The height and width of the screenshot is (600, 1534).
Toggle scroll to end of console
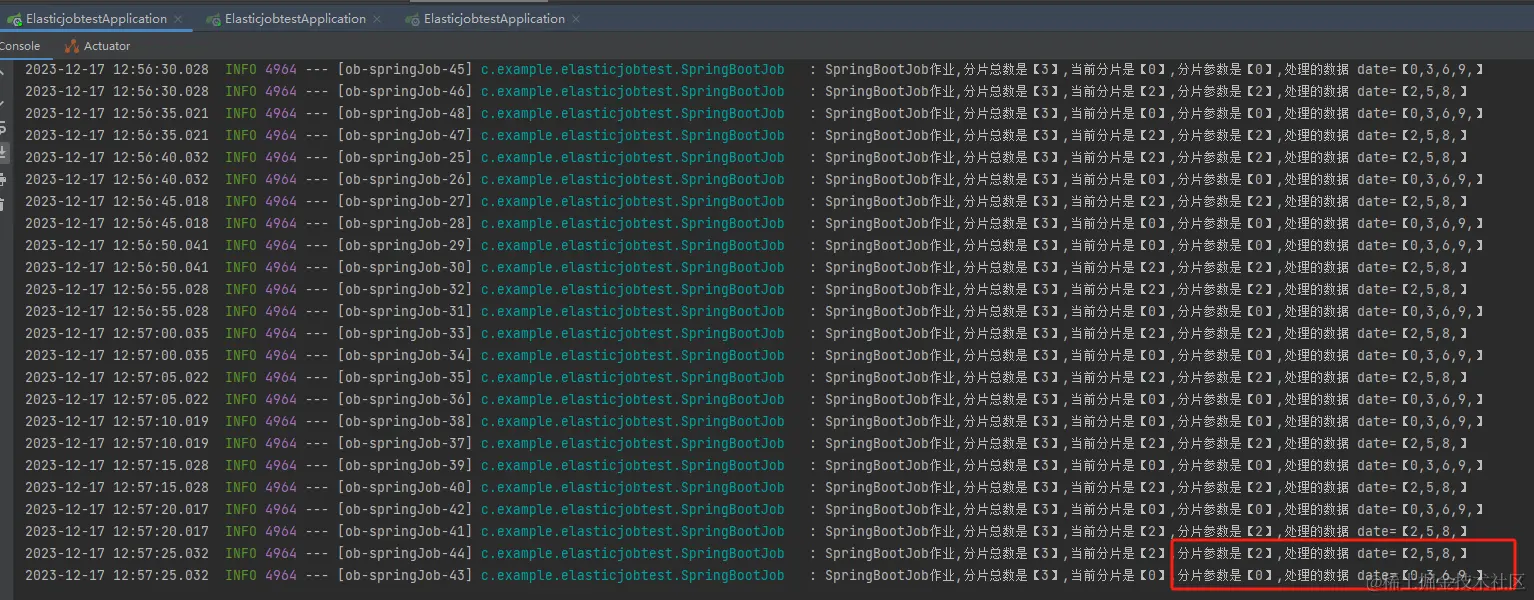3,153
